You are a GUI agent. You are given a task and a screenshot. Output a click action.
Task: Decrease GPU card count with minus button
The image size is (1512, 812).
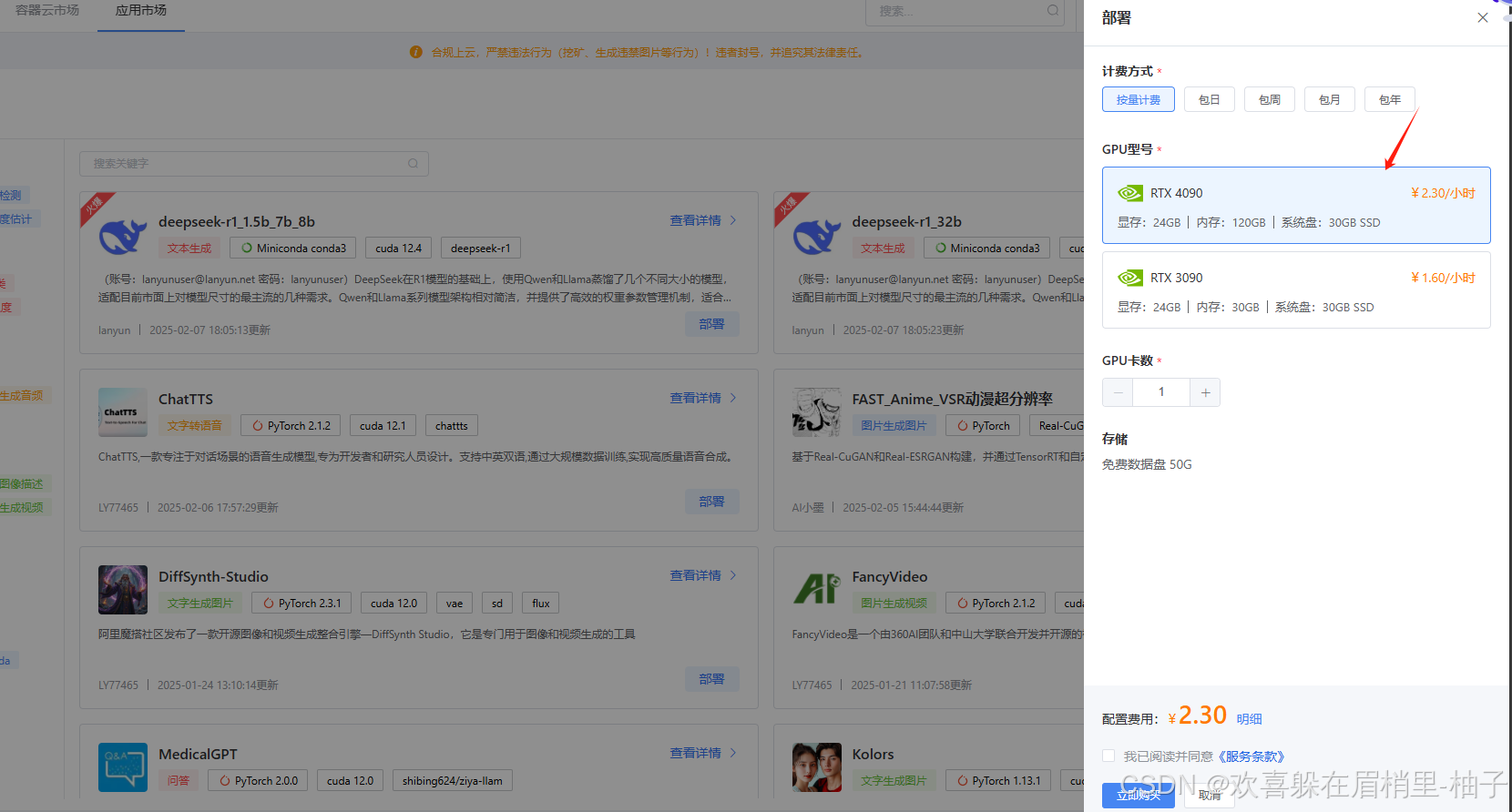(1118, 392)
